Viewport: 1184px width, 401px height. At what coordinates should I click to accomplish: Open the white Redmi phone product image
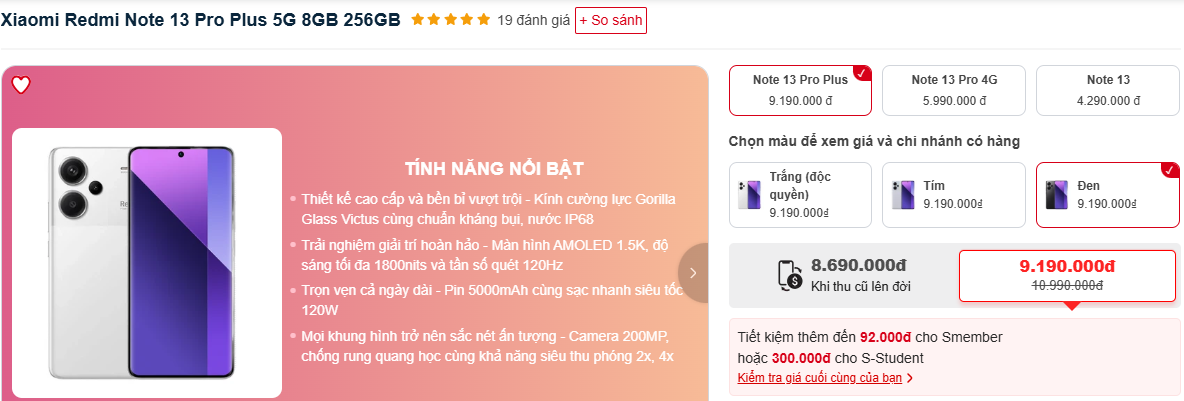(146, 263)
